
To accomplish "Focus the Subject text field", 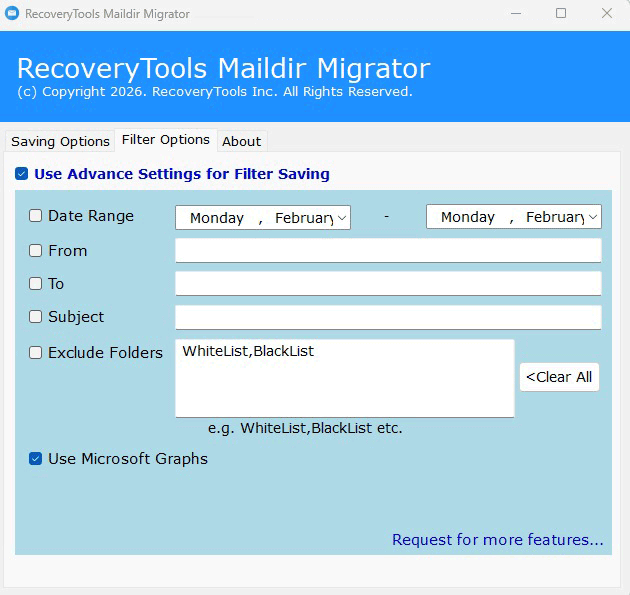I will (x=388, y=317).
